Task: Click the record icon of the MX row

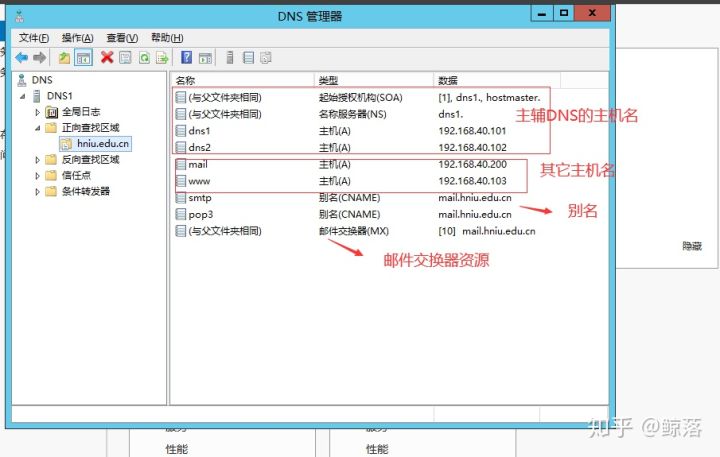Action: [x=181, y=231]
